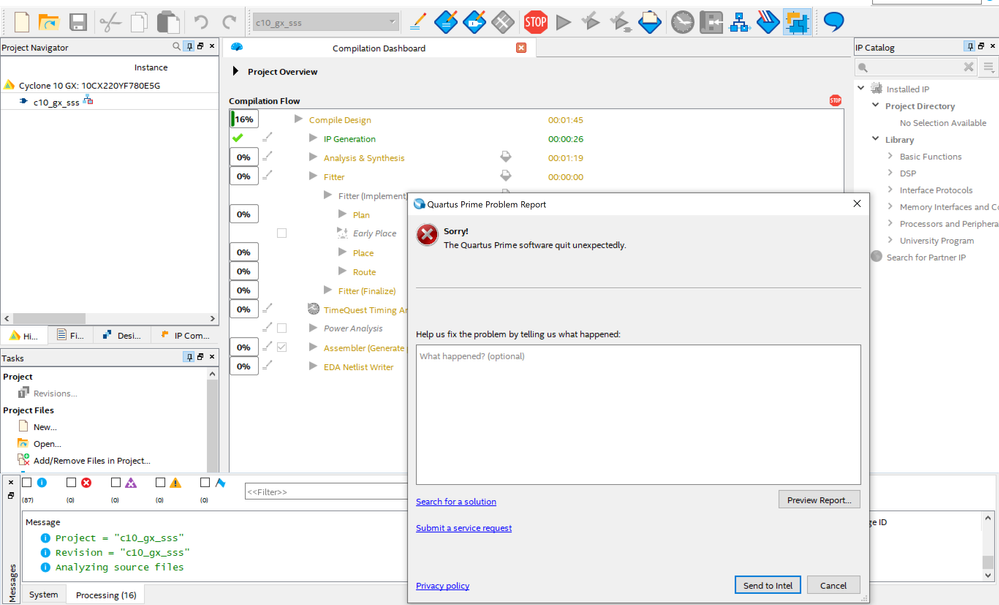Viewport: 999px width, 605px height.
Task: Open the Chip Planner toolbar icon
Action: coord(503,22)
